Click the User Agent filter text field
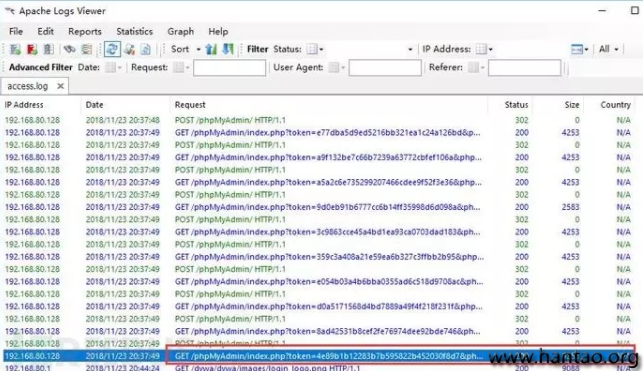644x371 pixels. 385,68
